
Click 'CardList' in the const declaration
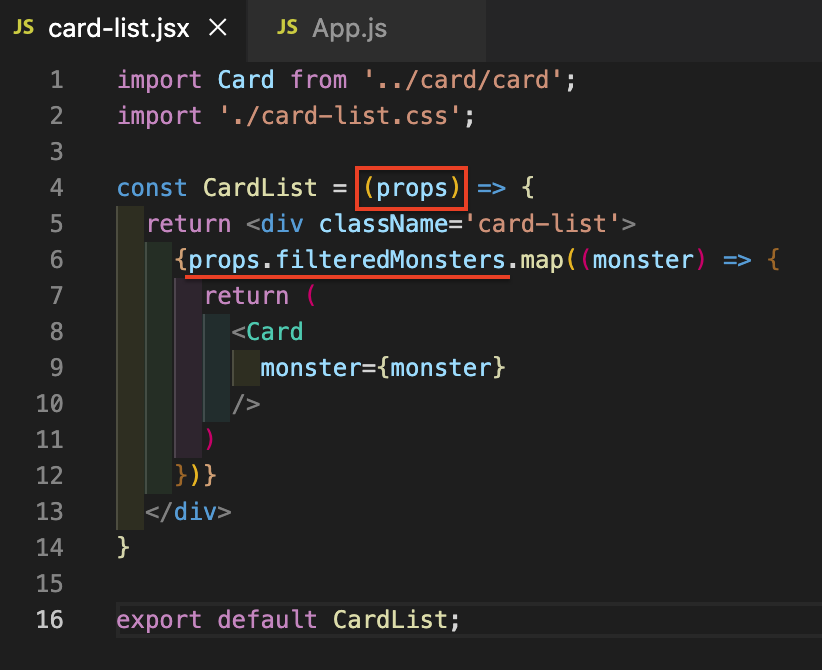click(260, 188)
